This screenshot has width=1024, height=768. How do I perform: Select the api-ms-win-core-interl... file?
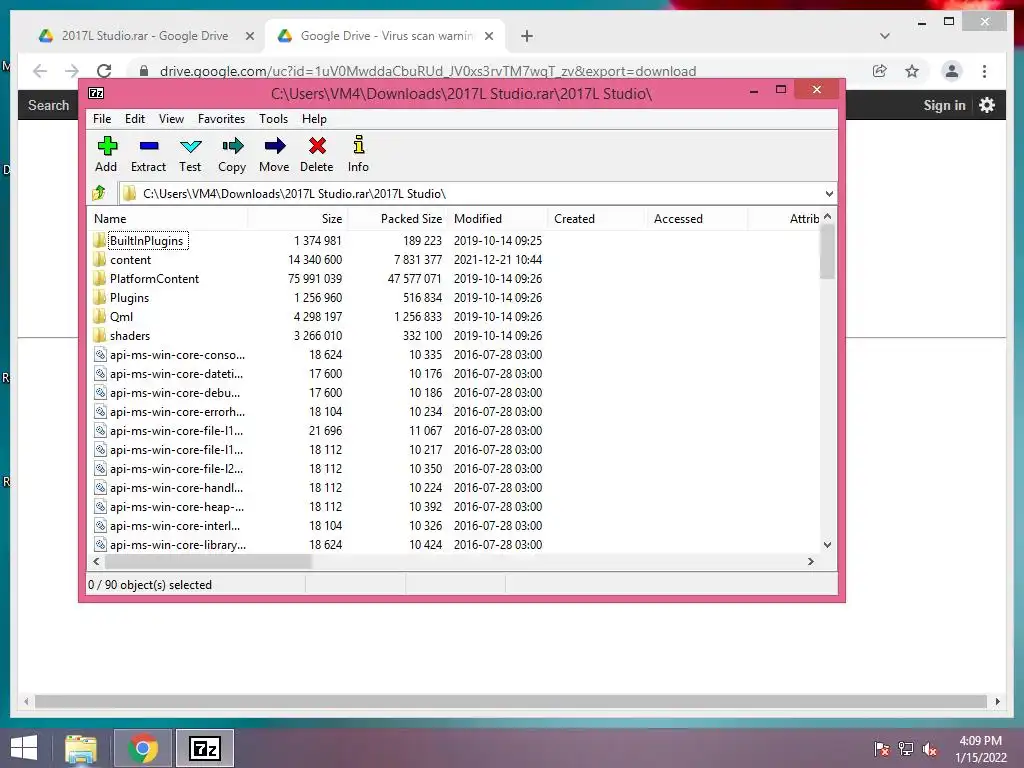pos(174,525)
